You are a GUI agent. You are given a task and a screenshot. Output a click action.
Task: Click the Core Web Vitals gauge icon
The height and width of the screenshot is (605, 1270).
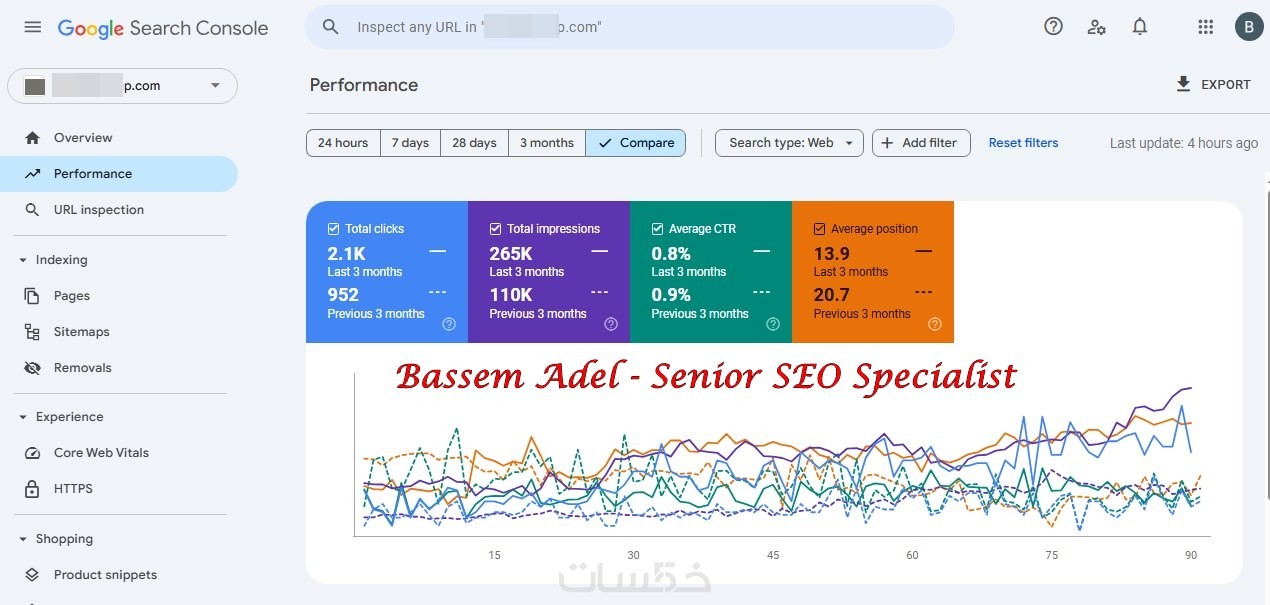point(33,453)
